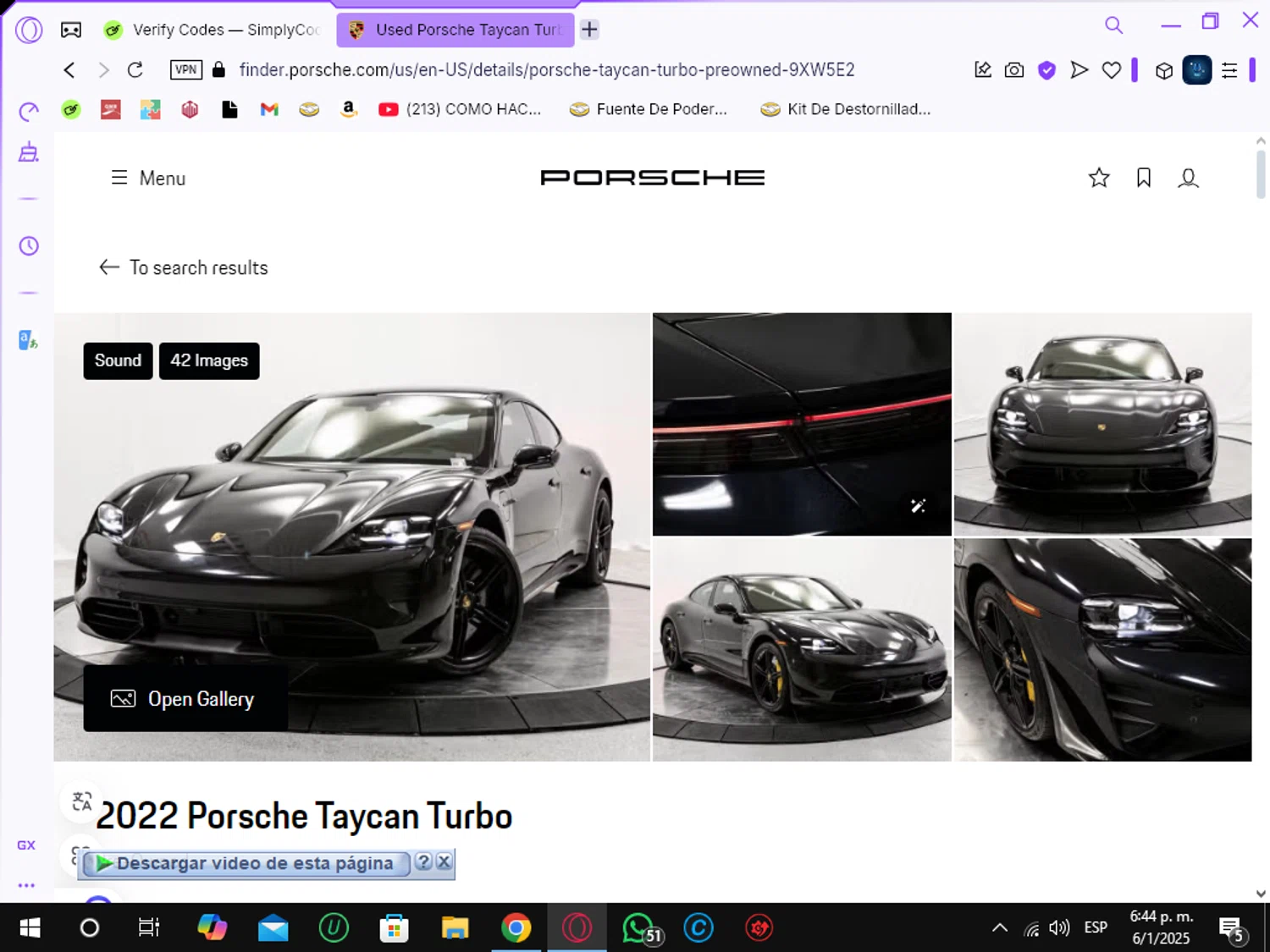Open the Windows Start menu
This screenshot has height=952, width=1270.
30,928
